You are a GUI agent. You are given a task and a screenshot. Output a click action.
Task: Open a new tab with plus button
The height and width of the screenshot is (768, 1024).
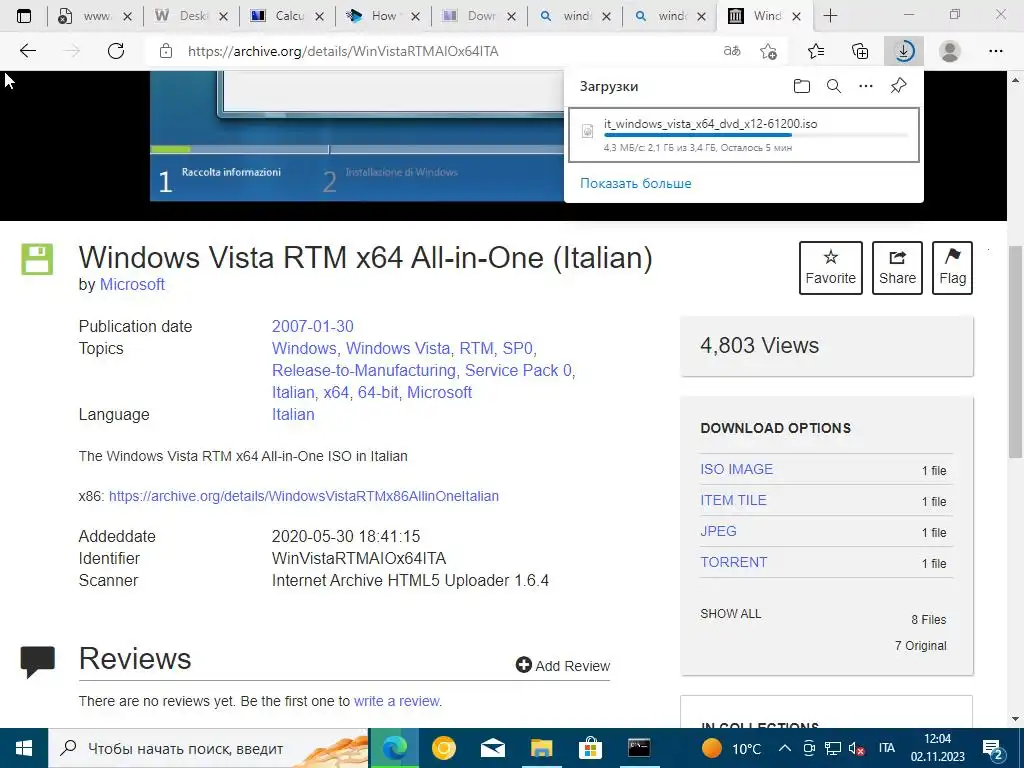click(x=830, y=16)
